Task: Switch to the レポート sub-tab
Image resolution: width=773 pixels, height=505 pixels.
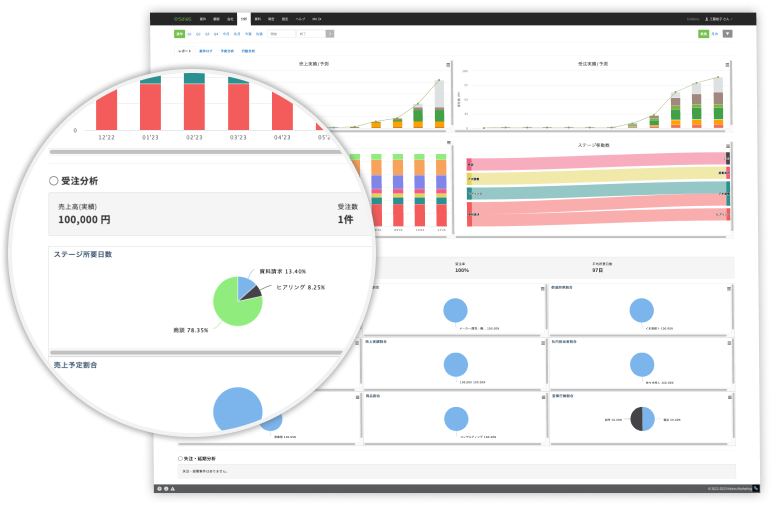Action: [184, 51]
